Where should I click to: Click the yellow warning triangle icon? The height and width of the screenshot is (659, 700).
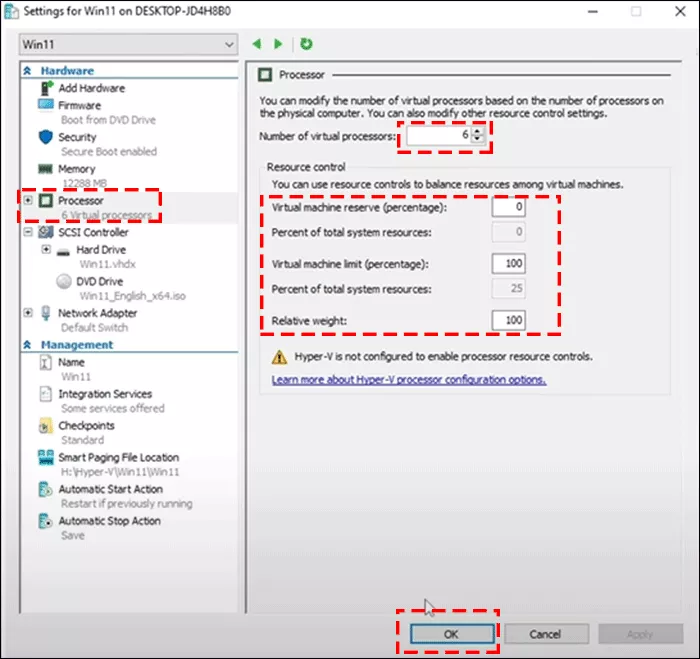tap(279, 357)
